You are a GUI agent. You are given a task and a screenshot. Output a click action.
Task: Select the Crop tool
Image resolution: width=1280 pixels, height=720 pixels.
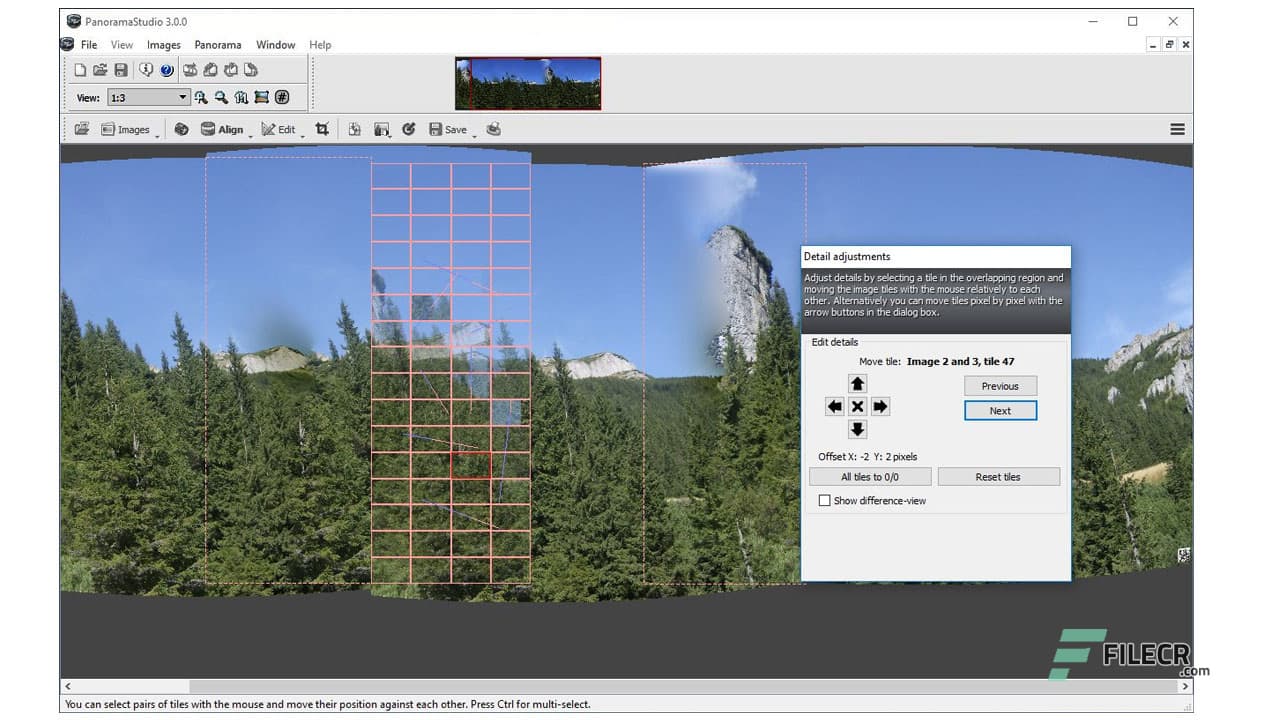coord(322,129)
